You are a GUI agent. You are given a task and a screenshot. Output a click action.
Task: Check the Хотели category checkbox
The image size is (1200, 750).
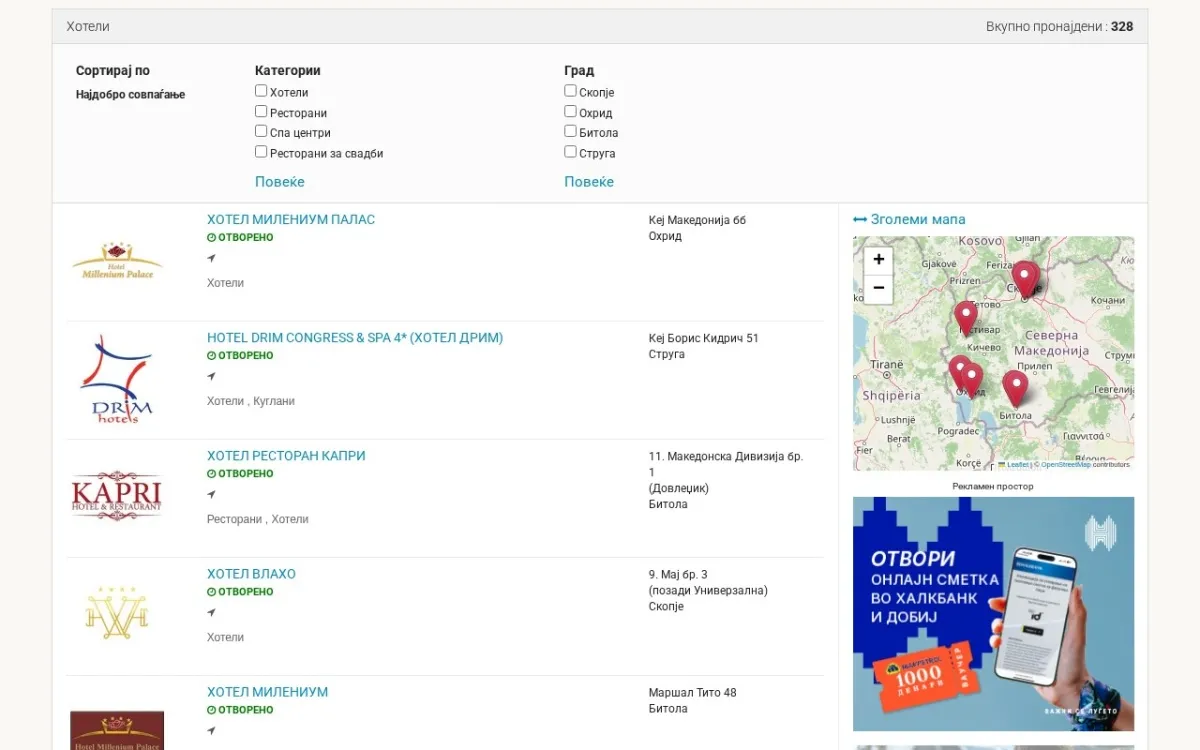click(x=261, y=91)
